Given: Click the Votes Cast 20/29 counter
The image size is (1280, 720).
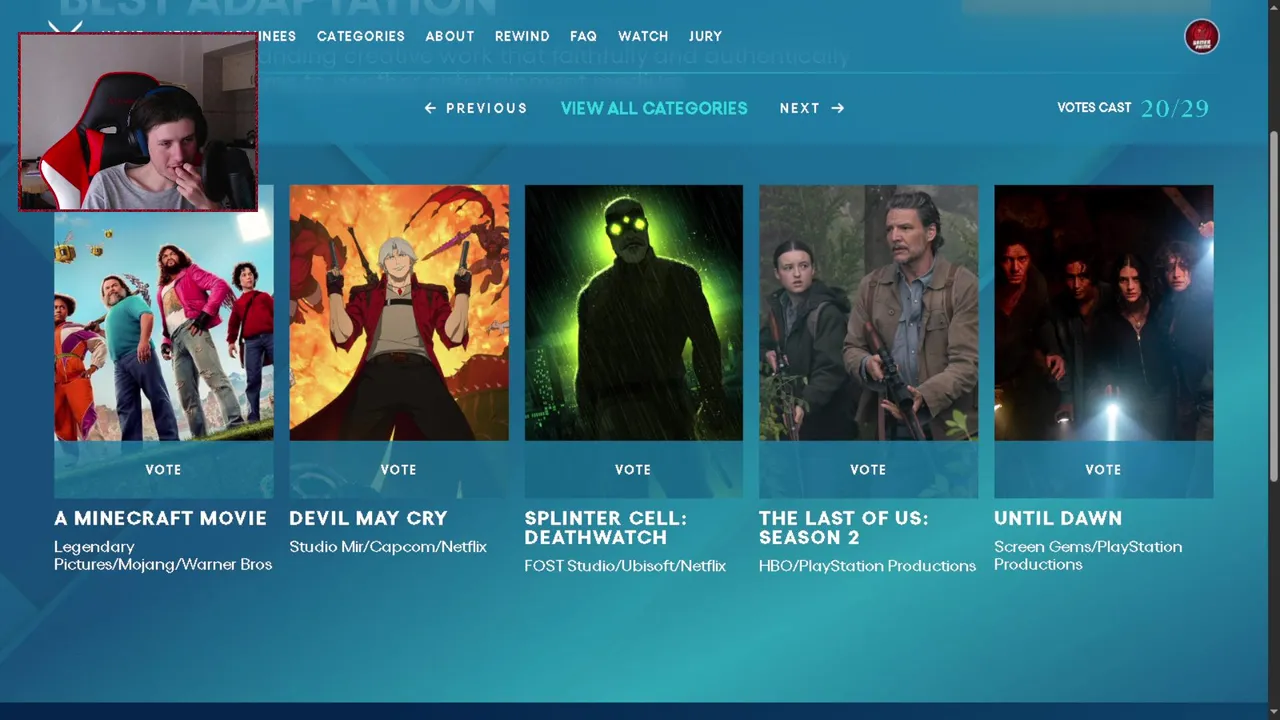Looking at the screenshot, I should click(x=1133, y=108).
